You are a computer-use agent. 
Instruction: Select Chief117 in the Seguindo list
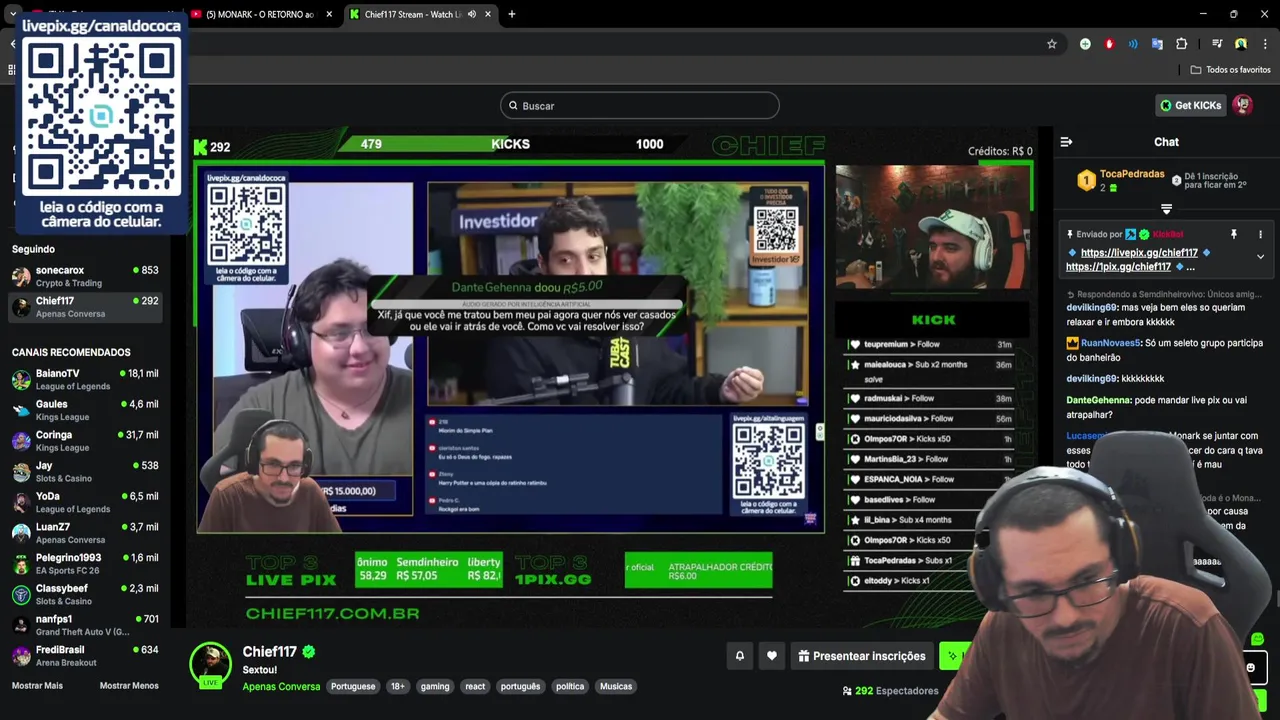click(85, 307)
